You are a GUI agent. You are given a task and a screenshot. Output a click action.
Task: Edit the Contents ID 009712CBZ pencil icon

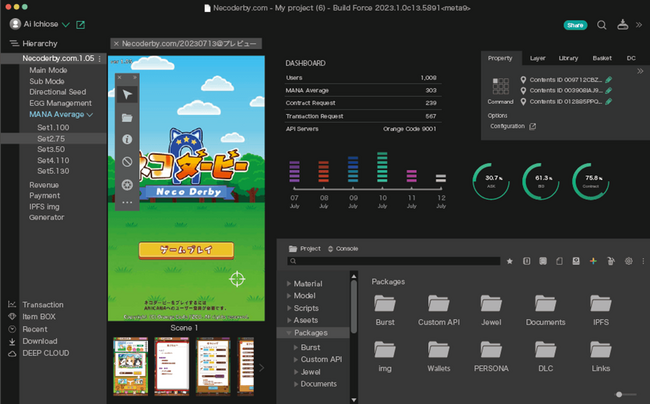click(609, 80)
